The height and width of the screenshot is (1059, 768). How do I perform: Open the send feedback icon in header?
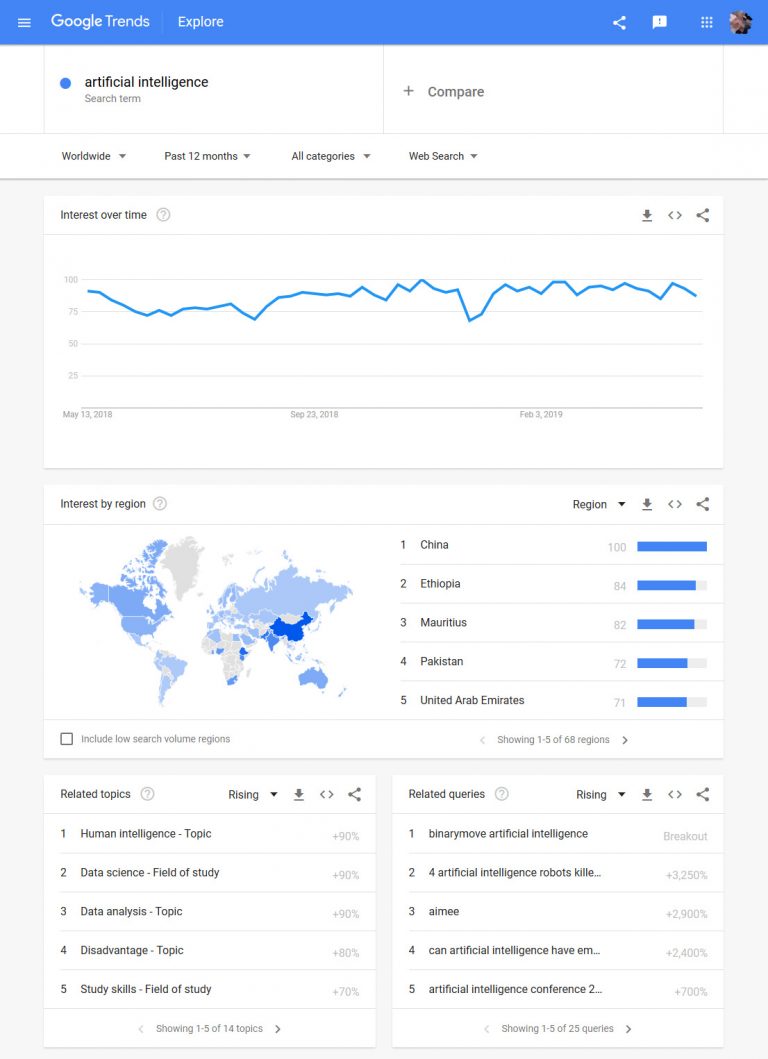pyautogui.click(x=660, y=22)
